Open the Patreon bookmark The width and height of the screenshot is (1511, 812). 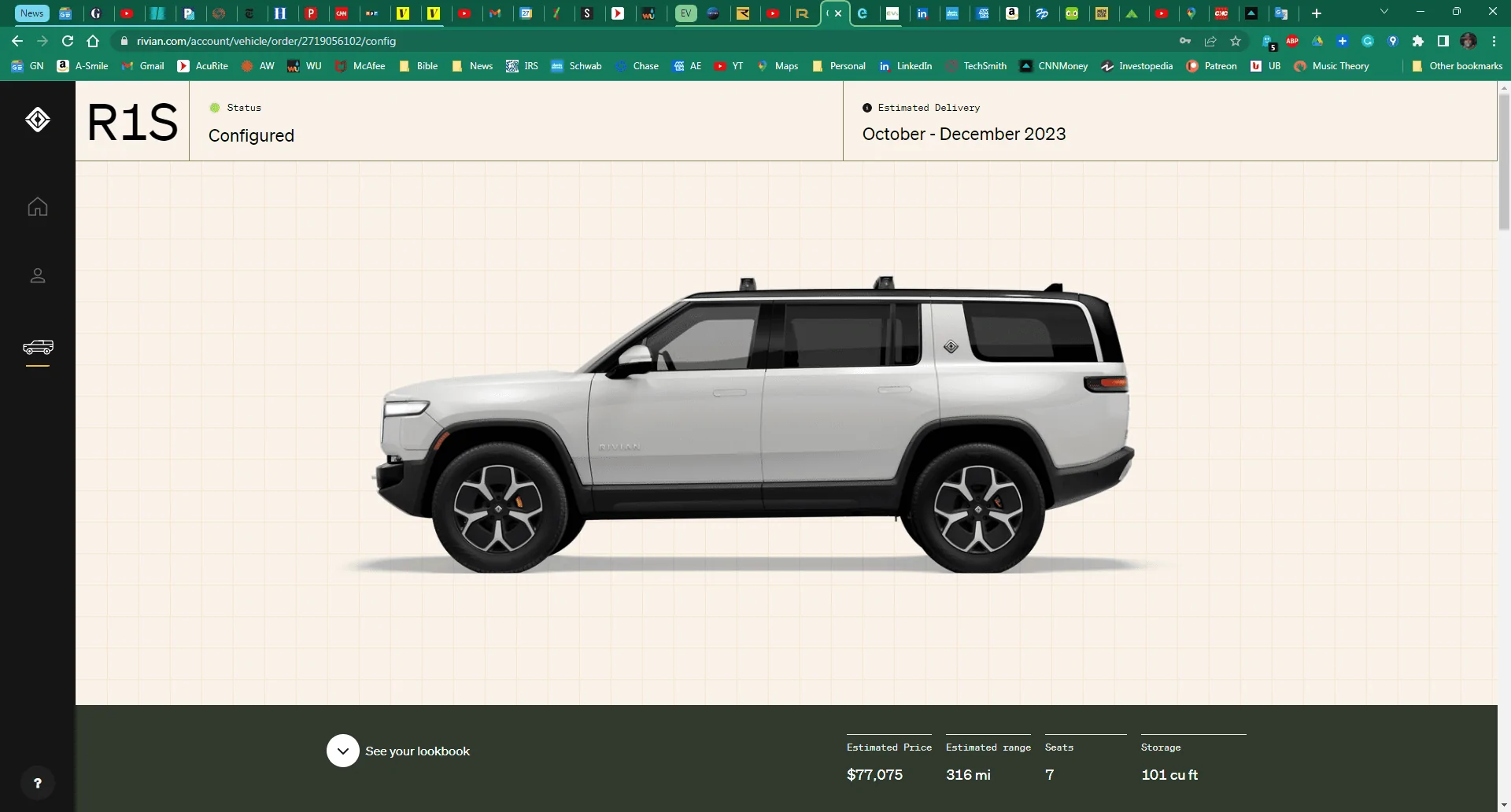coord(1212,66)
